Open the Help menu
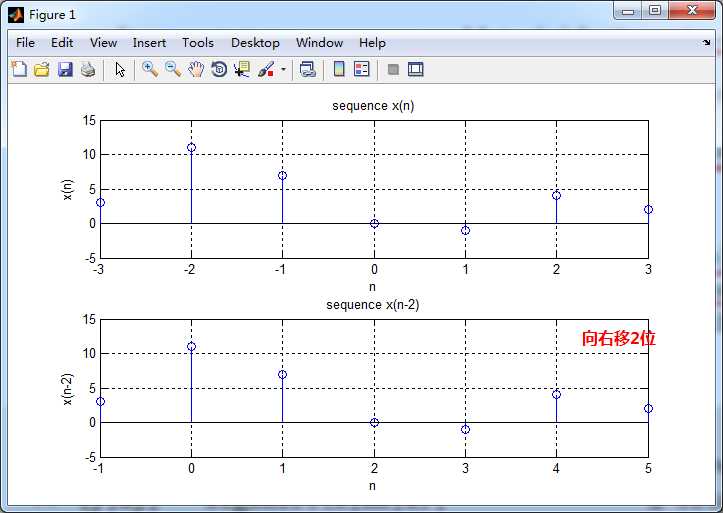The image size is (723, 513). pyautogui.click(x=372, y=43)
